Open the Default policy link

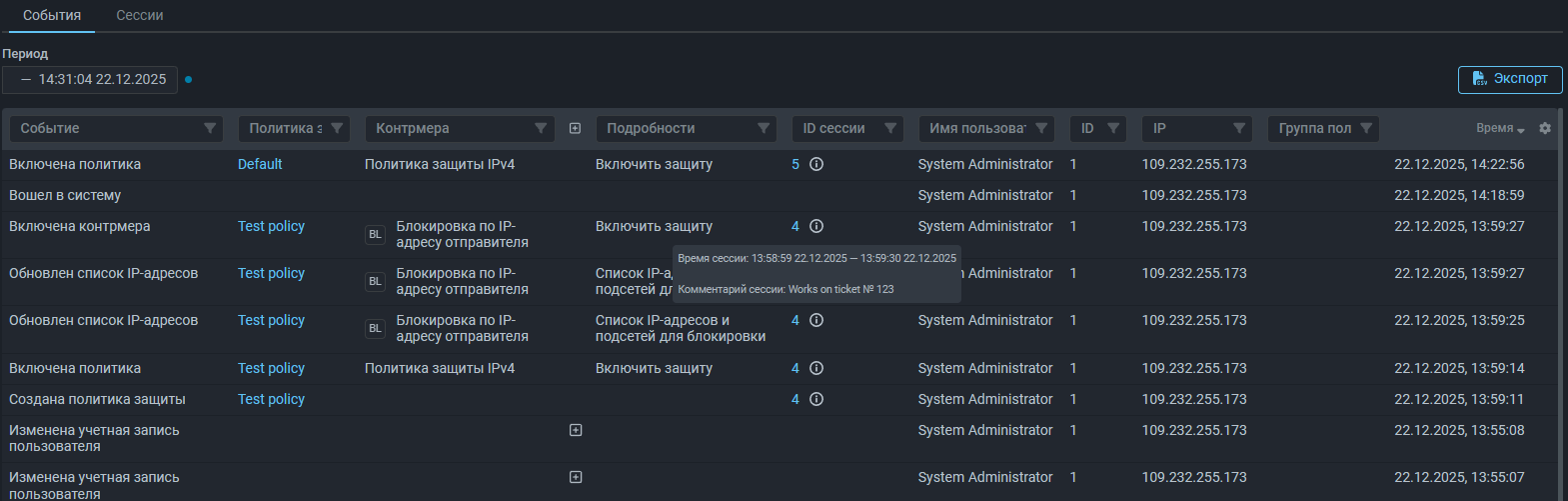click(x=260, y=164)
